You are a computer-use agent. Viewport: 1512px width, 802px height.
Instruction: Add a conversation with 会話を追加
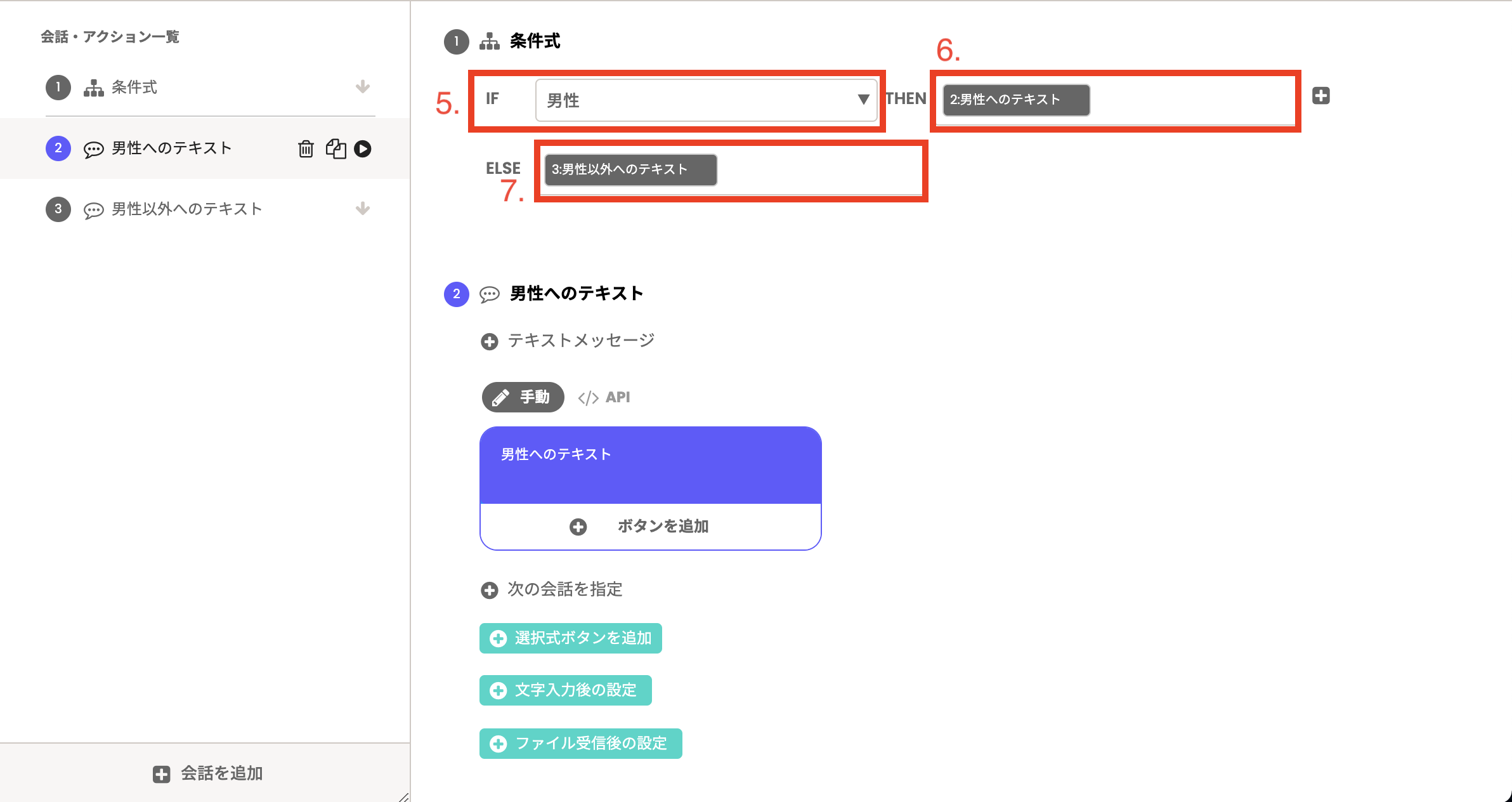(208, 773)
